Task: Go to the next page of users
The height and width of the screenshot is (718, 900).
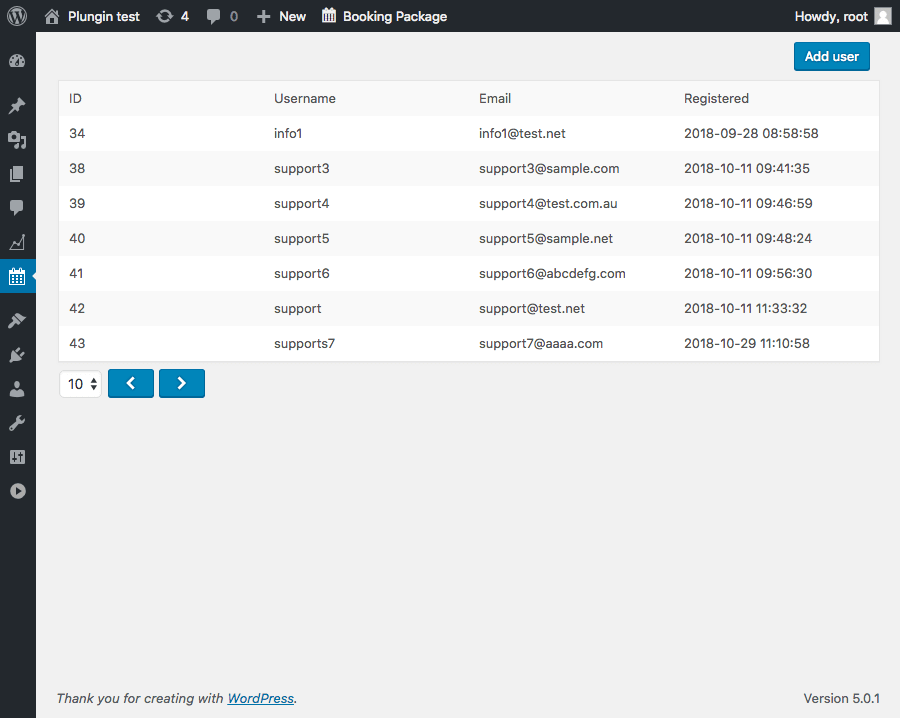Action: [182, 383]
